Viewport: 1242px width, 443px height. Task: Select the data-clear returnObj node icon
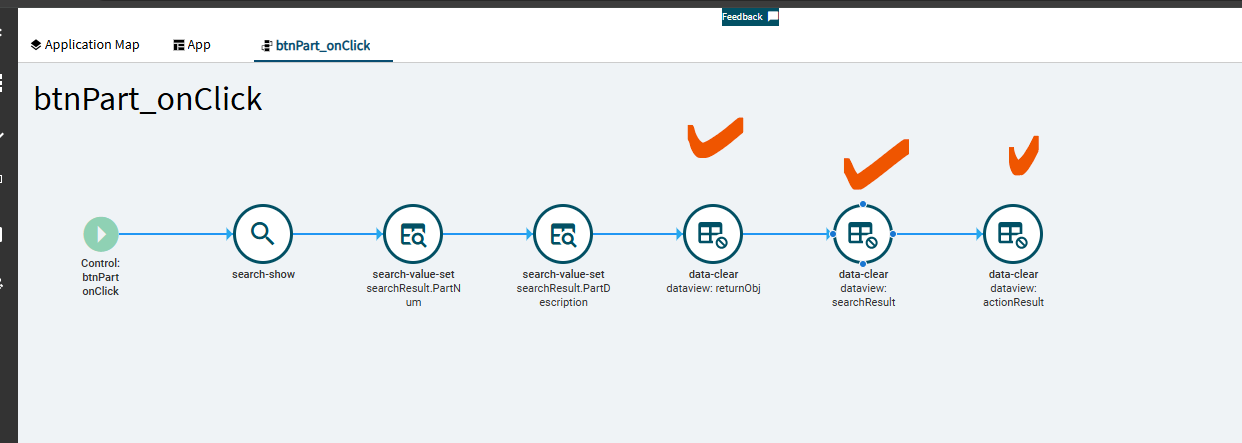click(713, 234)
